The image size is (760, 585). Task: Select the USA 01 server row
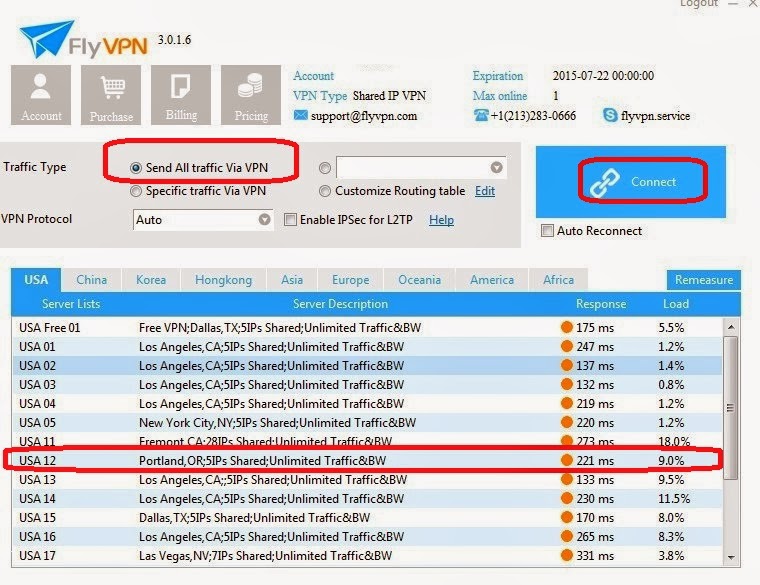pyautogui.click(x=367, y=347)
